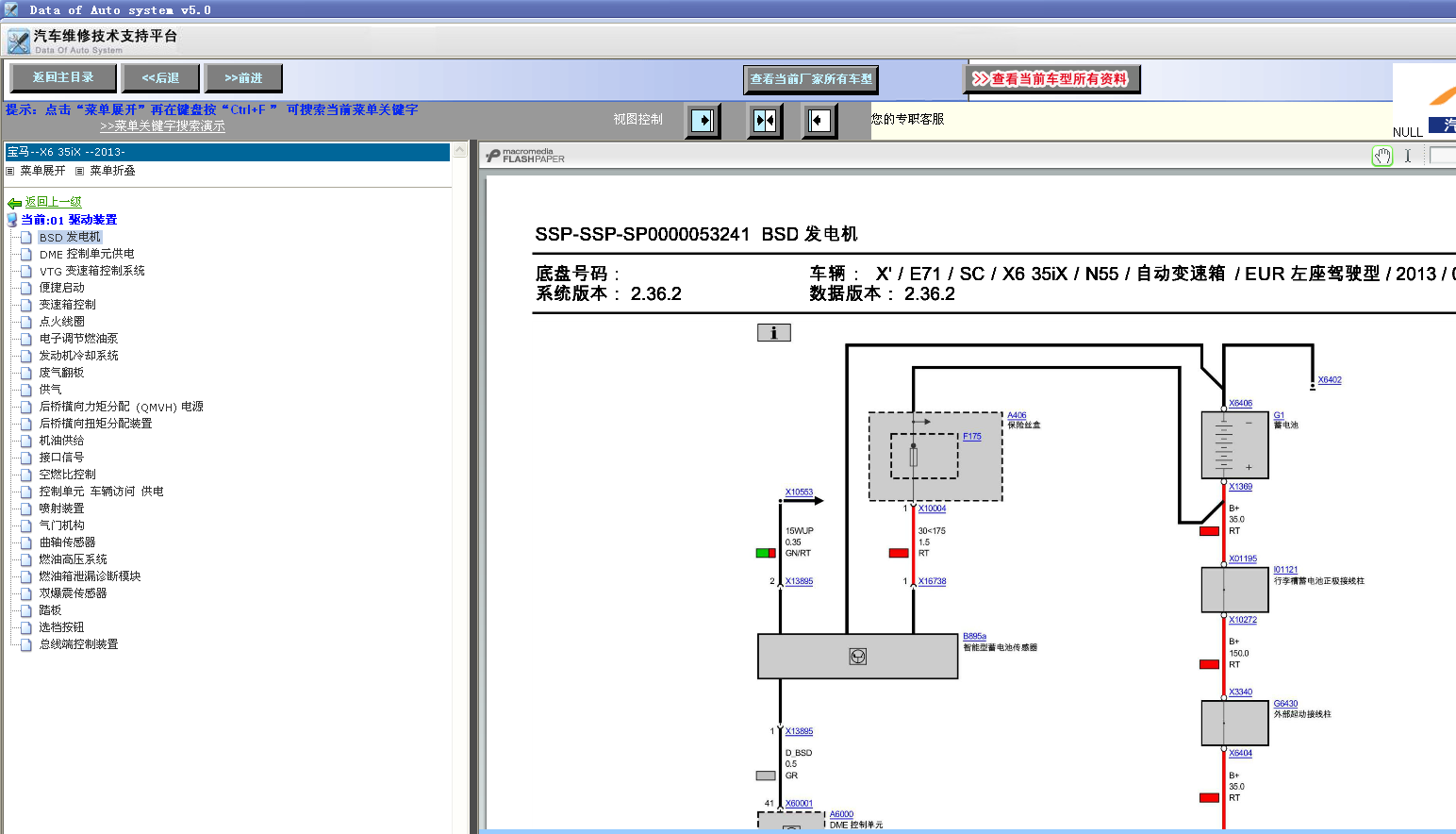Click the sensor symbol inside B895a box

coord(858,657)
